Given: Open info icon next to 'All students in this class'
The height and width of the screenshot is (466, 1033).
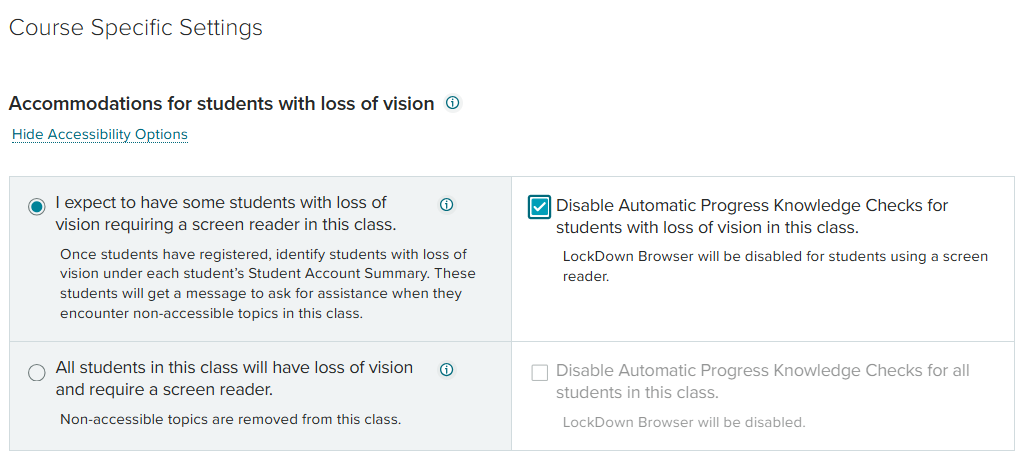Looking at the screenshot, I should click(x=447, y=370).
